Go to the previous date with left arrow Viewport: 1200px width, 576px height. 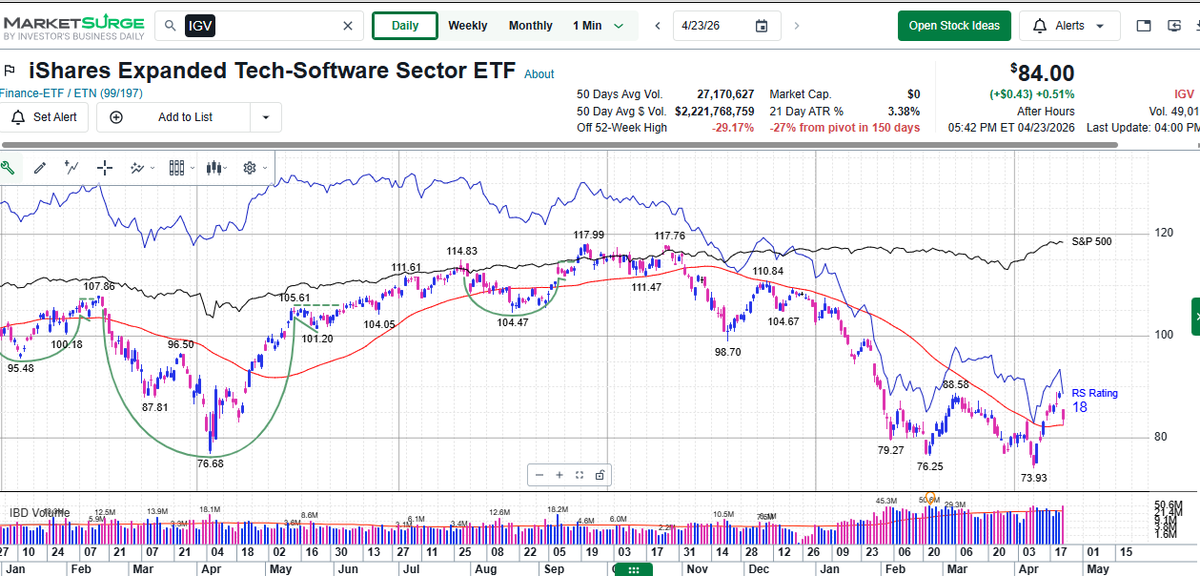657,26
